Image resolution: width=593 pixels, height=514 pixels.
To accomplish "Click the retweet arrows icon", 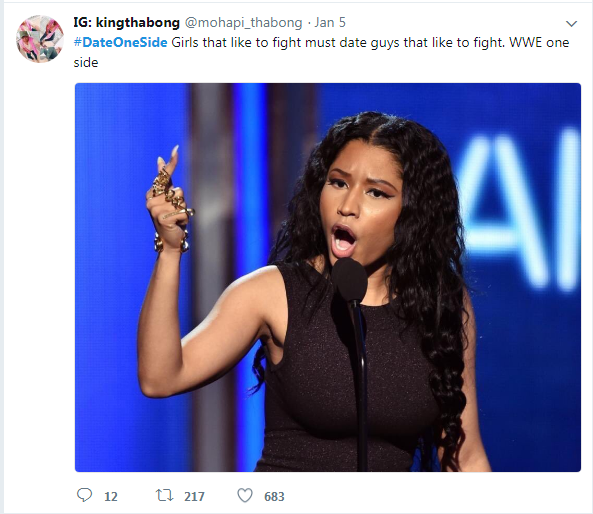I will [x=165, y=495].
